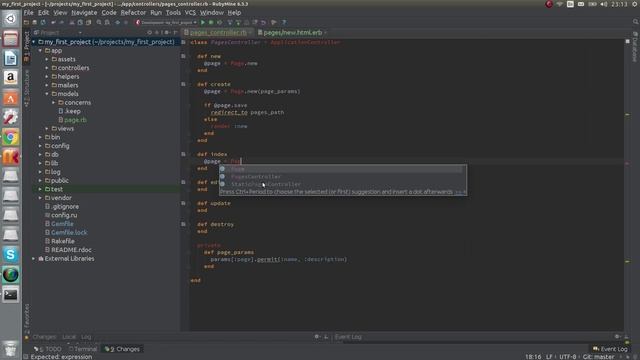The width and height of the screenshot is (640, 360).
Task: Expand the views folder
Action: coord(47,129)
